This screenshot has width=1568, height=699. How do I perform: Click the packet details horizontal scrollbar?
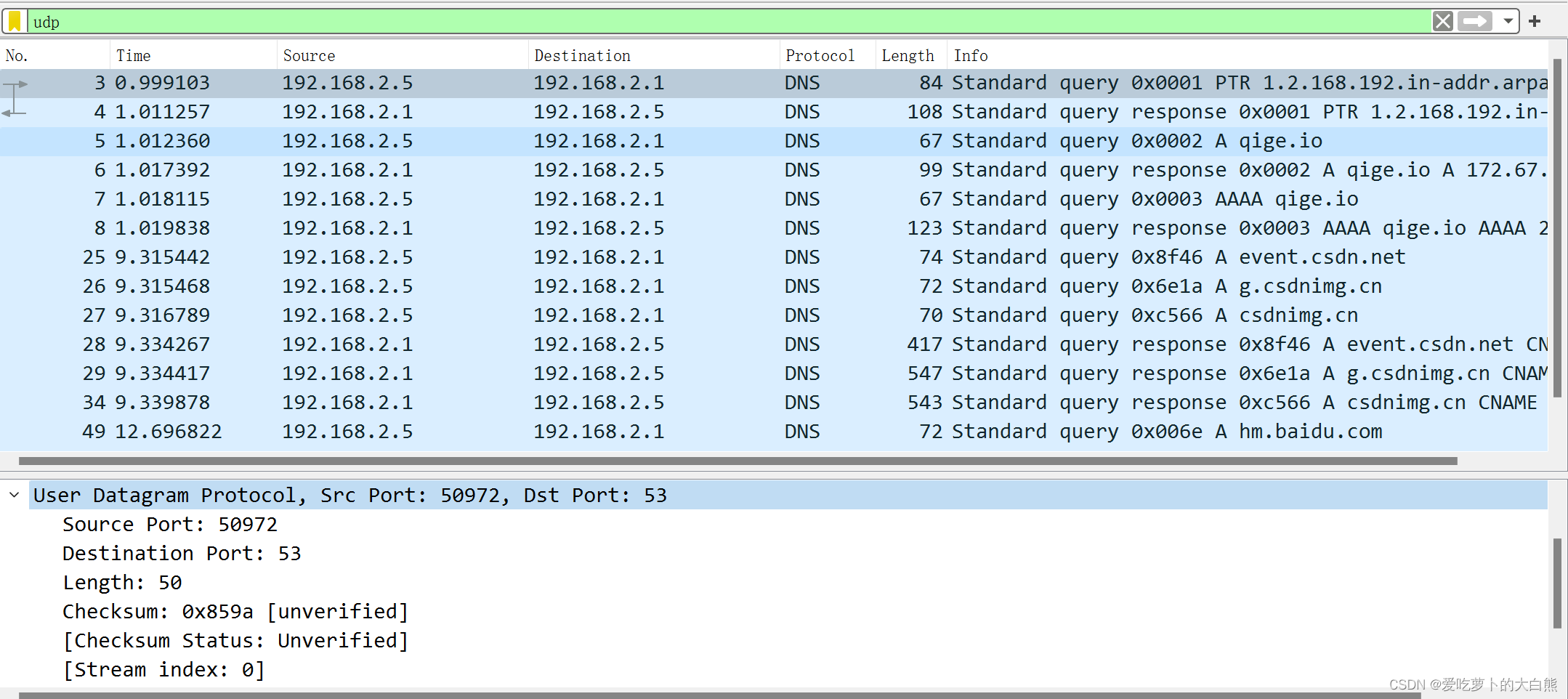pos(719,695)
